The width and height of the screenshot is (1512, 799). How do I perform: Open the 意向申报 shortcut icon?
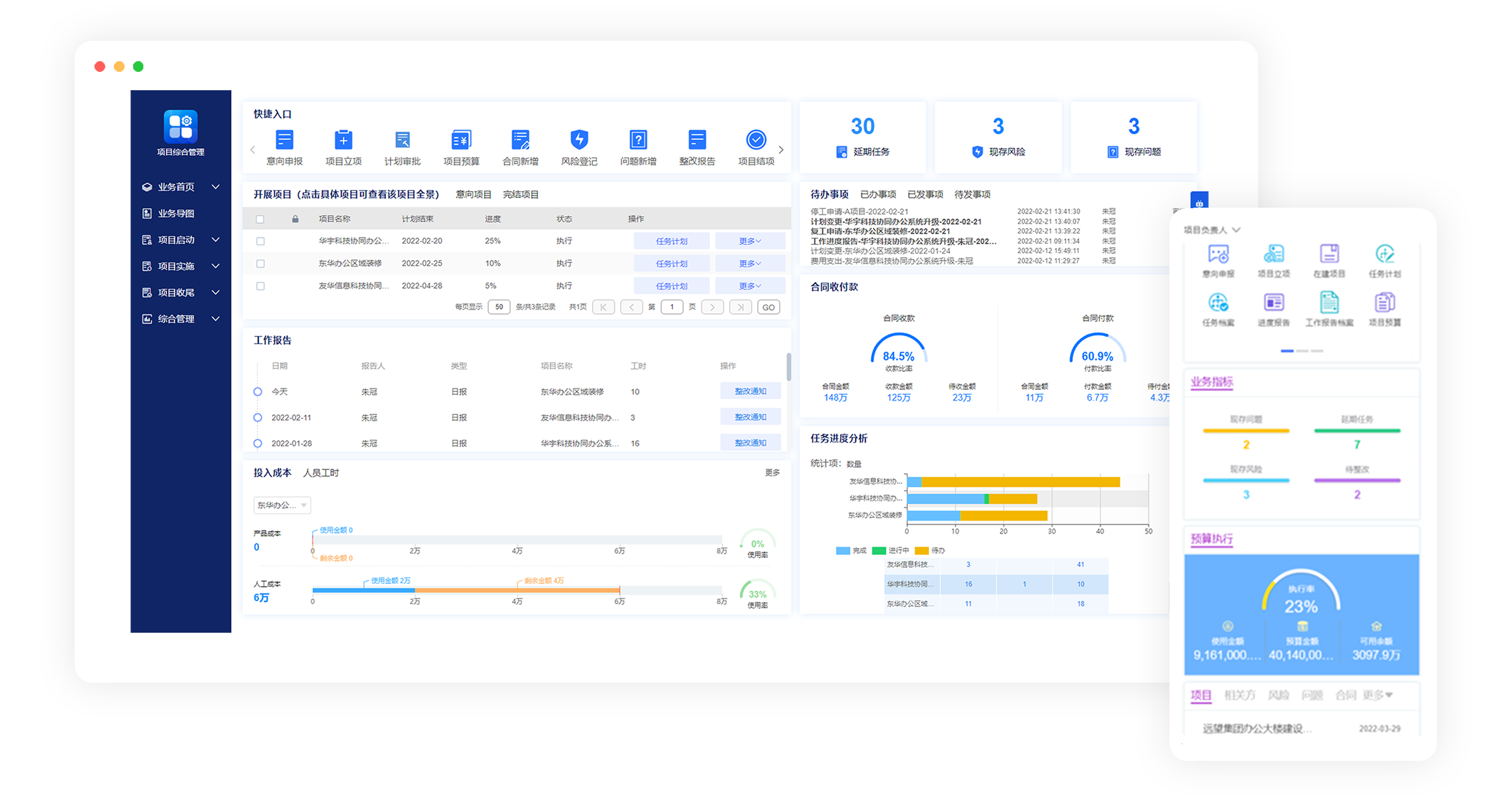[284, 140]
